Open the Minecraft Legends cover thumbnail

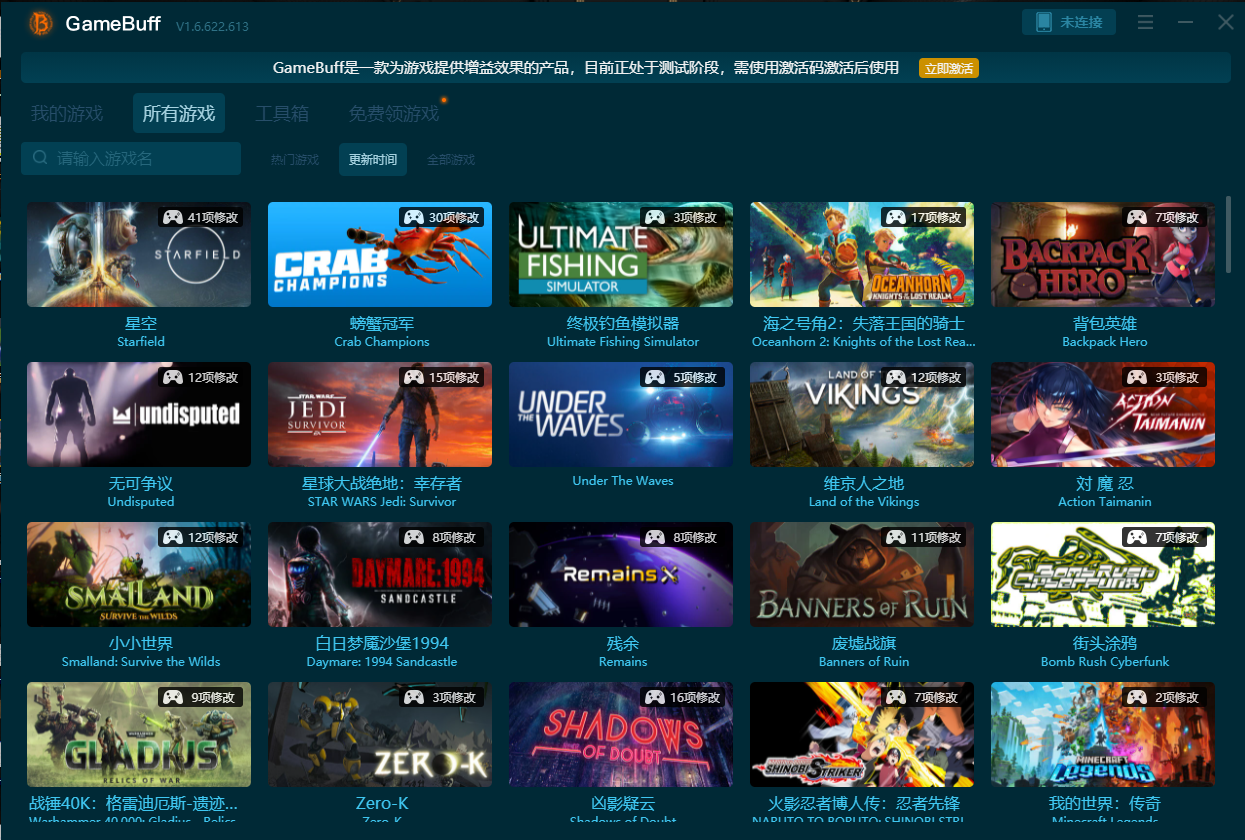click(1103, 735)
